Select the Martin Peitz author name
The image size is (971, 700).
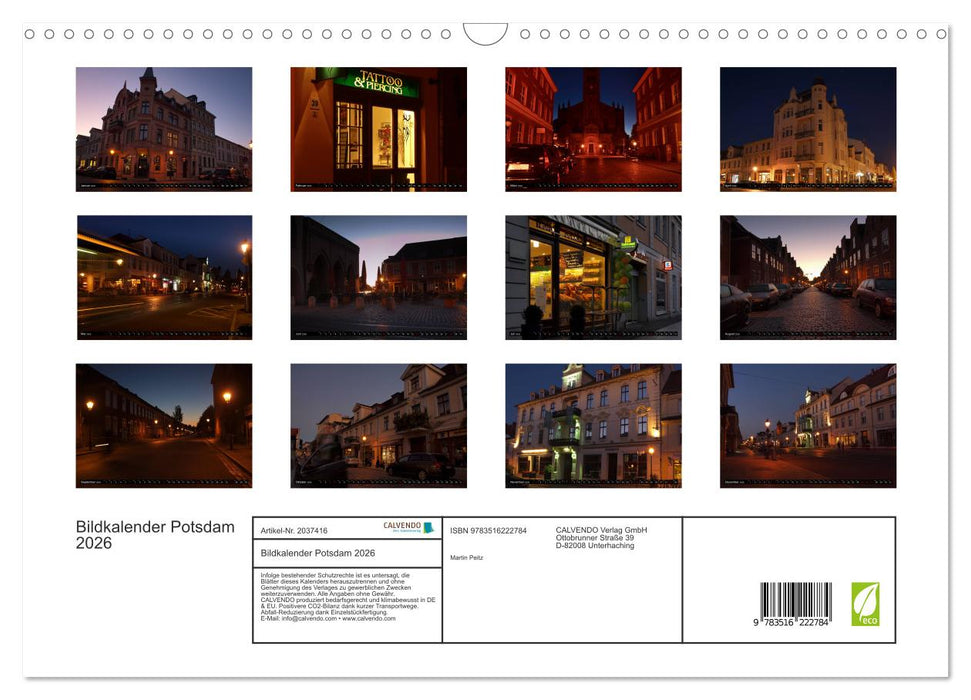[x=468, y=557]
